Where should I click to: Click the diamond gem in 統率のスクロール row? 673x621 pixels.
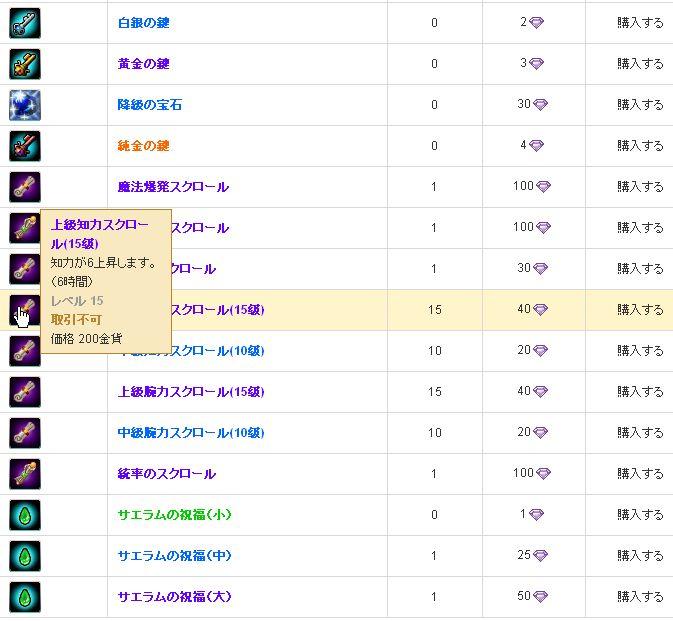[543, 474]
